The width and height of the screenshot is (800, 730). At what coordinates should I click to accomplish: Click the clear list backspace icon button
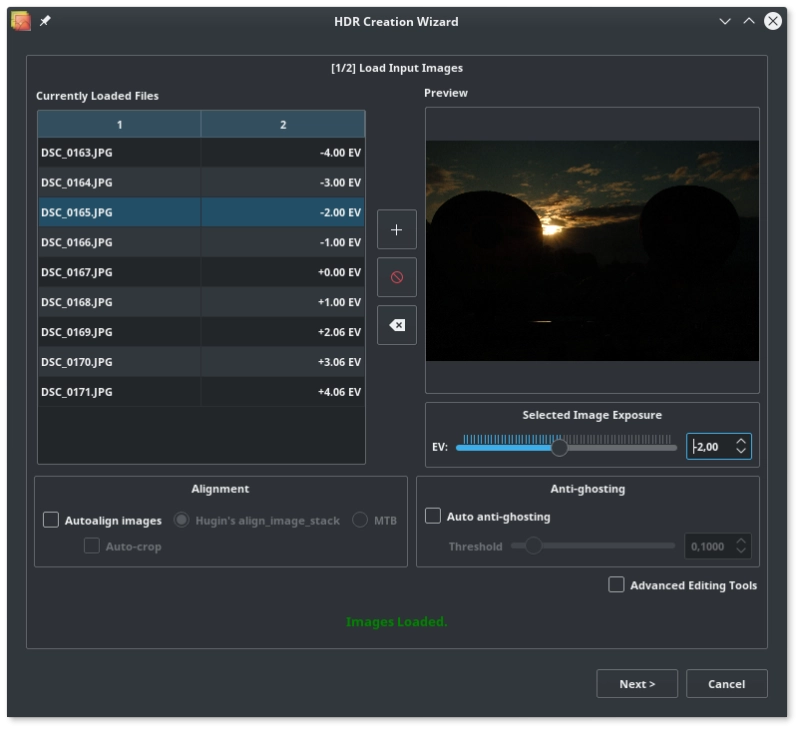(x=396, y=325)
